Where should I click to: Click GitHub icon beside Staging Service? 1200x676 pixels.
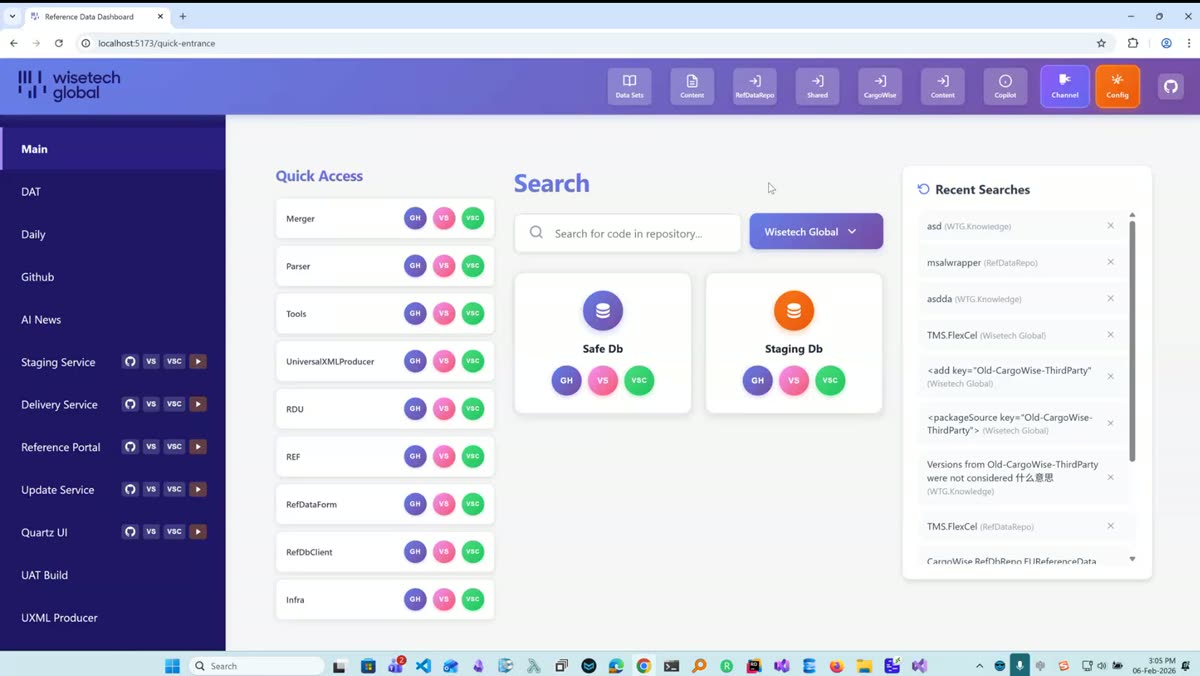click(130, 361)
